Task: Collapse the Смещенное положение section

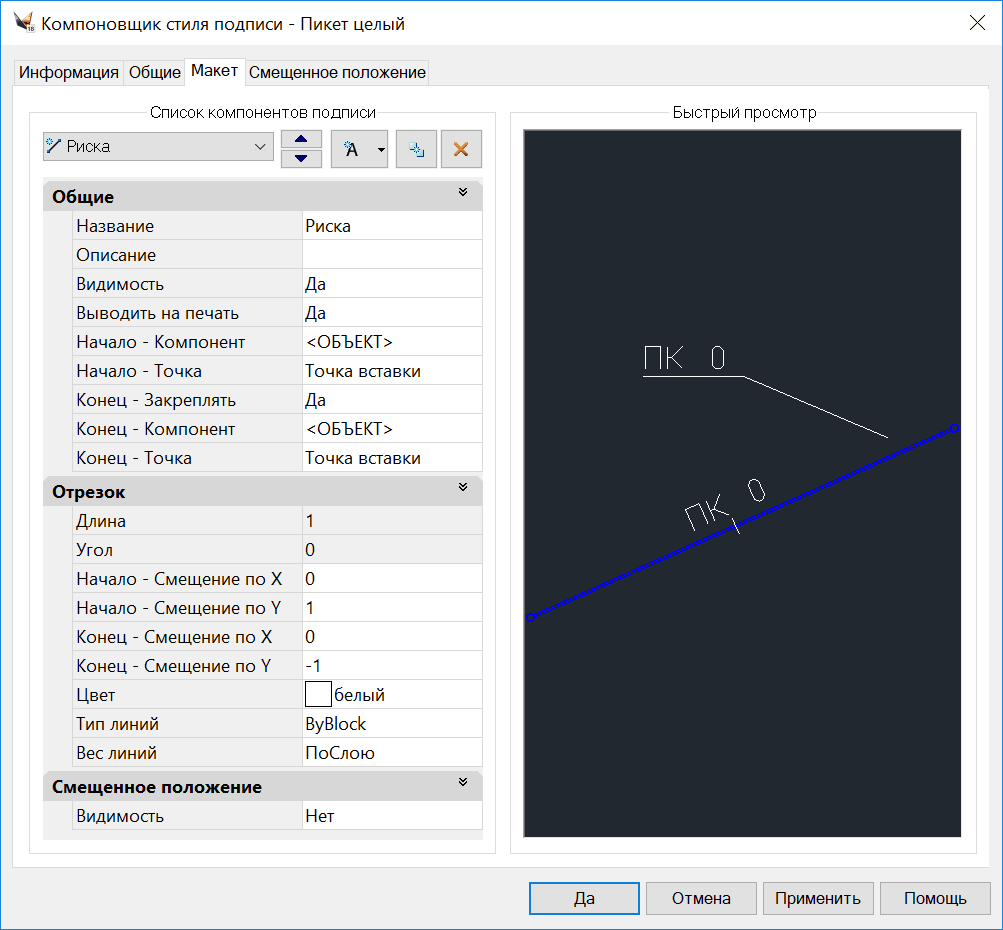Action: click(462, 783)
